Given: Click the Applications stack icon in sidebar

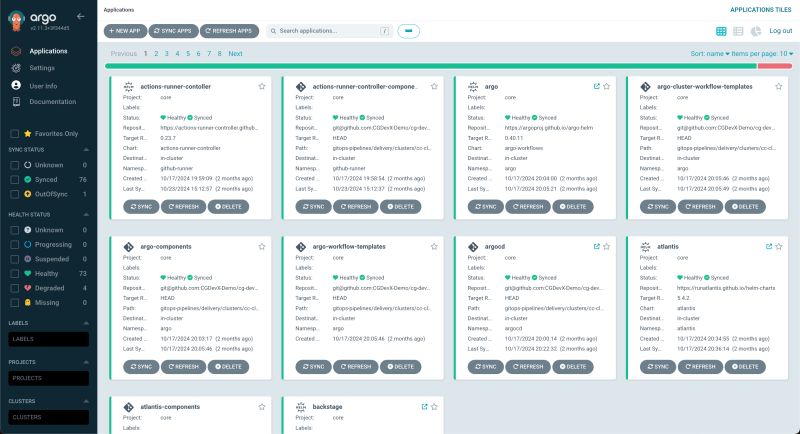Looking at the screenshot, I should (x=16, y=51).
